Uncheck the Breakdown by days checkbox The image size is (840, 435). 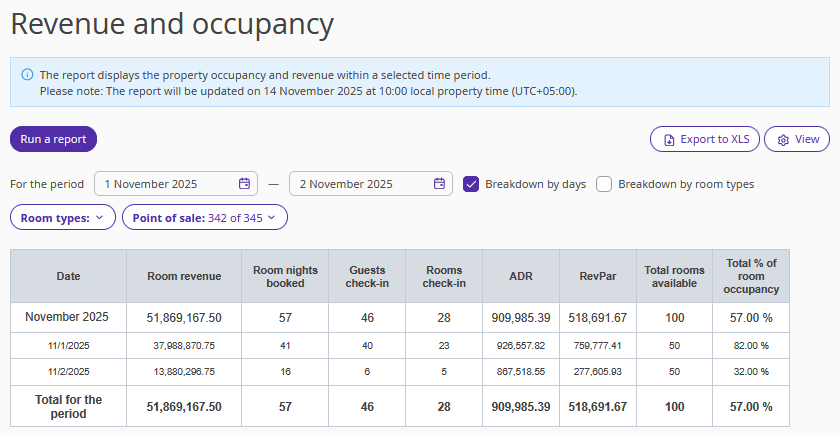point(472,184)
